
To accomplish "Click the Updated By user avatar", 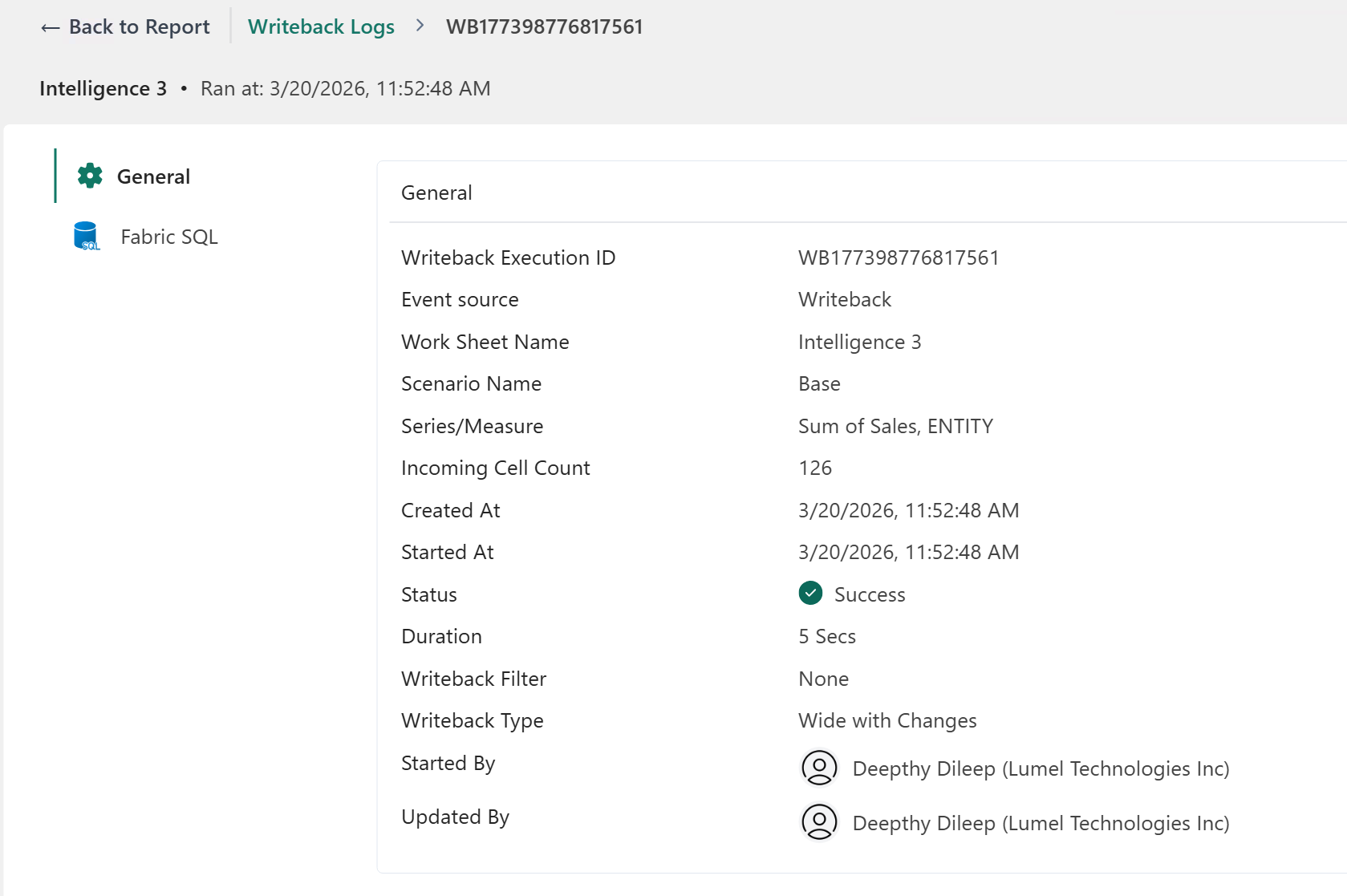I will (819, 822).
